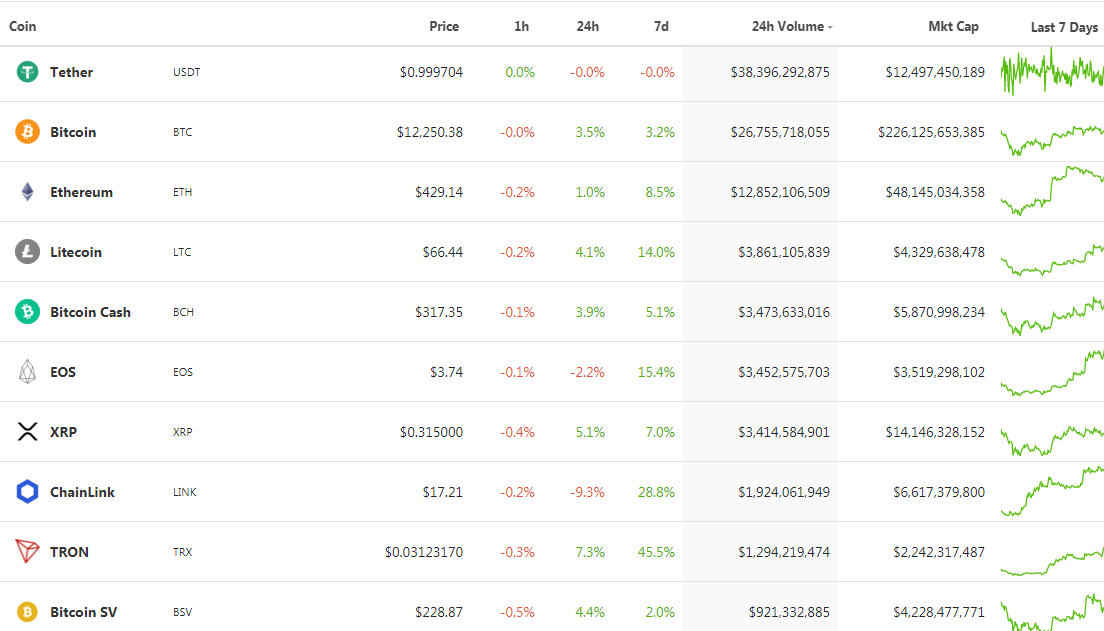This screenshot has width=1104, height=631.
Task: Click the green Bitcoin Cash logo icon
Action: (x=27, y=312)
